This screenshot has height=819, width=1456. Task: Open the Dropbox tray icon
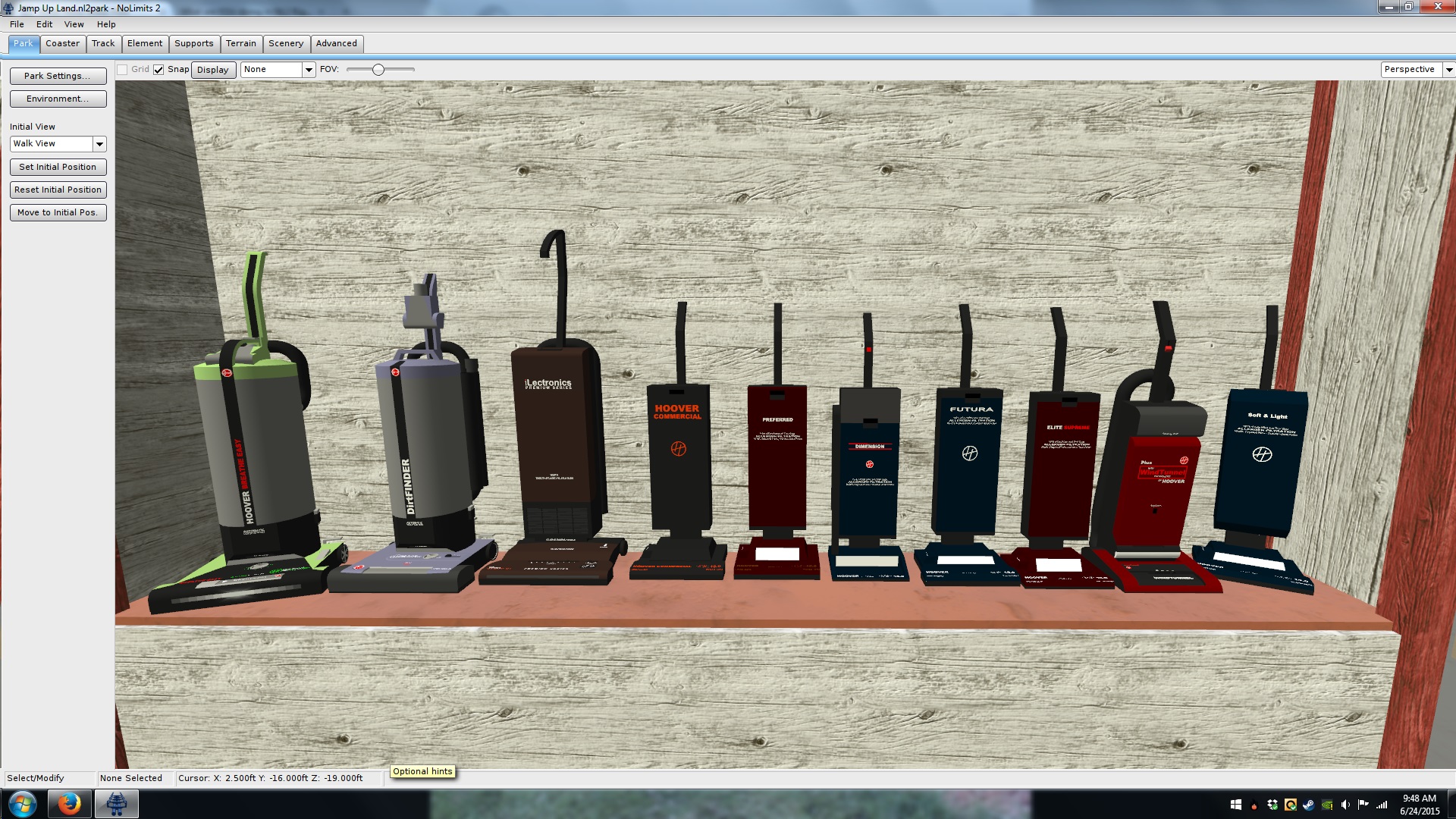click(x=1272, y=805)
